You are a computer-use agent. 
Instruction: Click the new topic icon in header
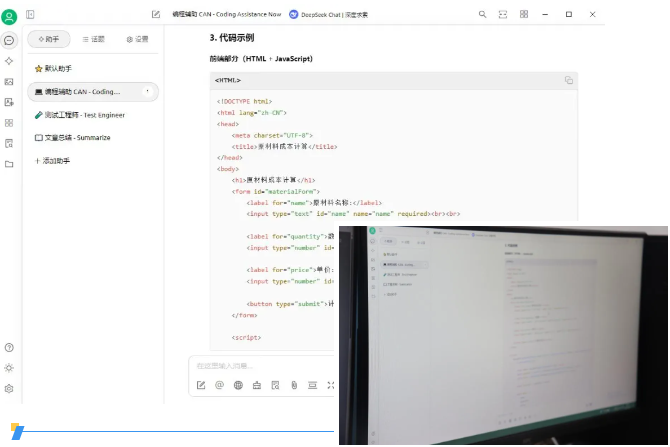coord(156,15)
